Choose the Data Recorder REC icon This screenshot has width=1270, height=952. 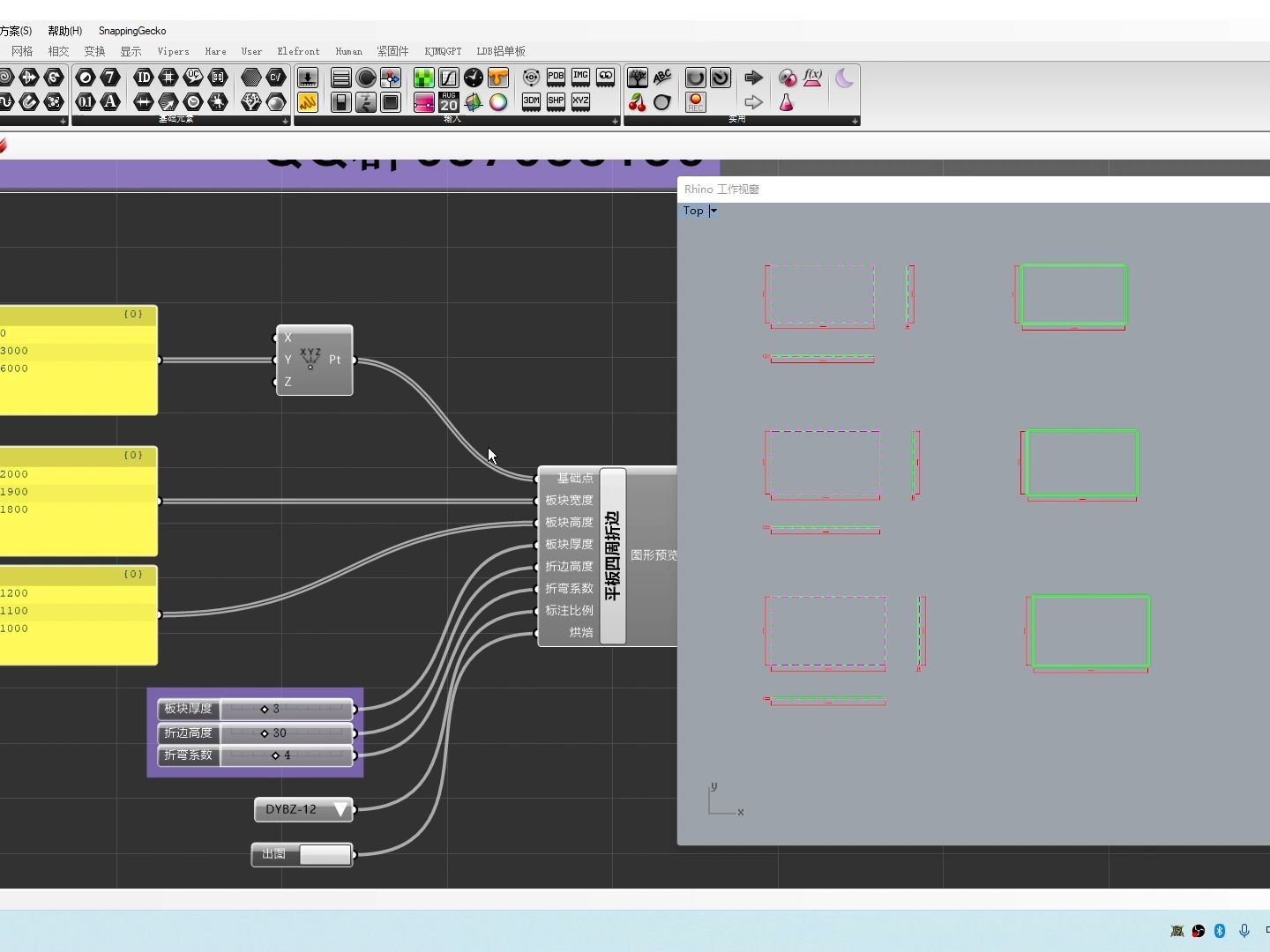click(696, 102)
